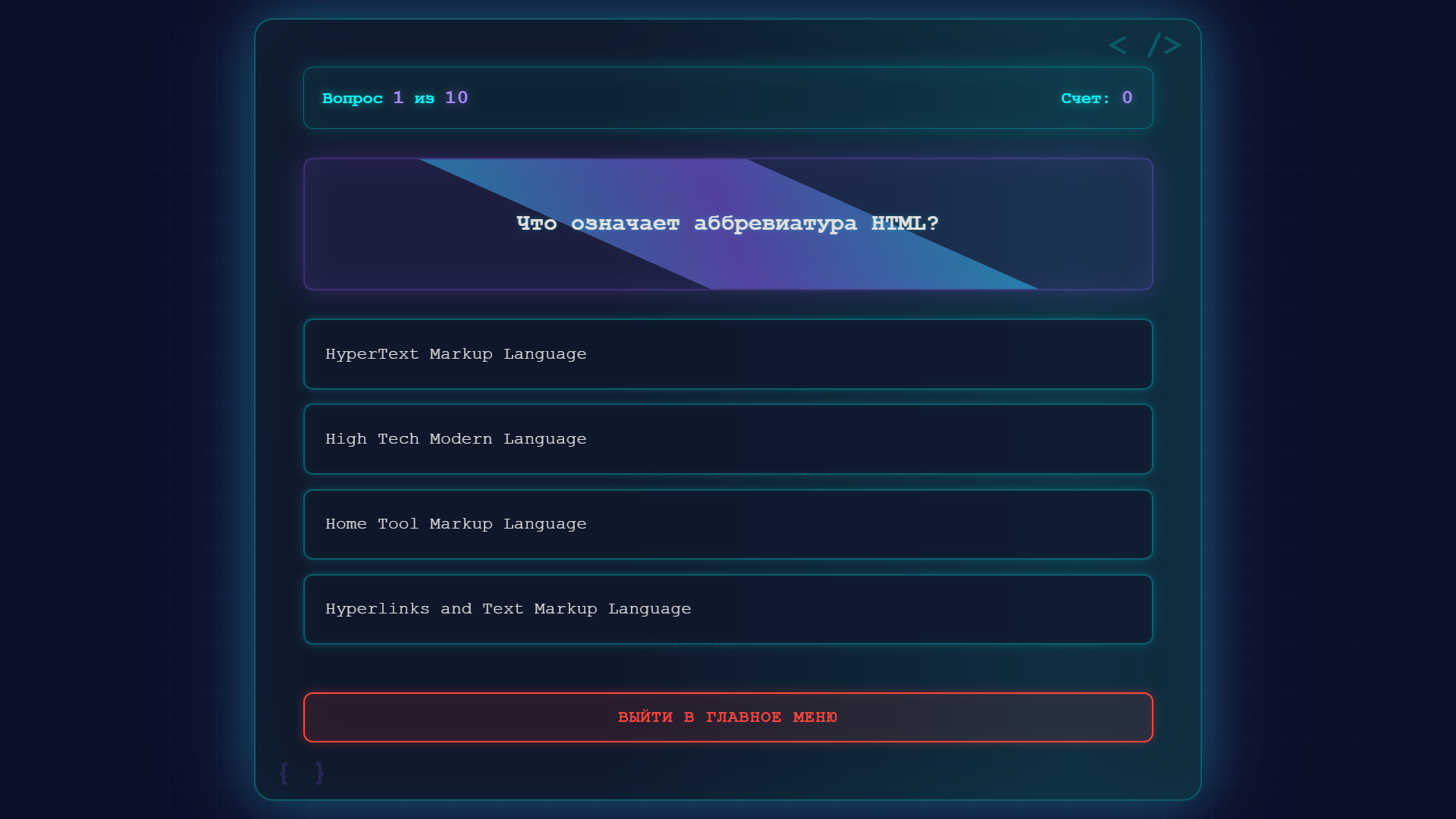Click the { } braces icon bottom left

(x=301, y=772)
